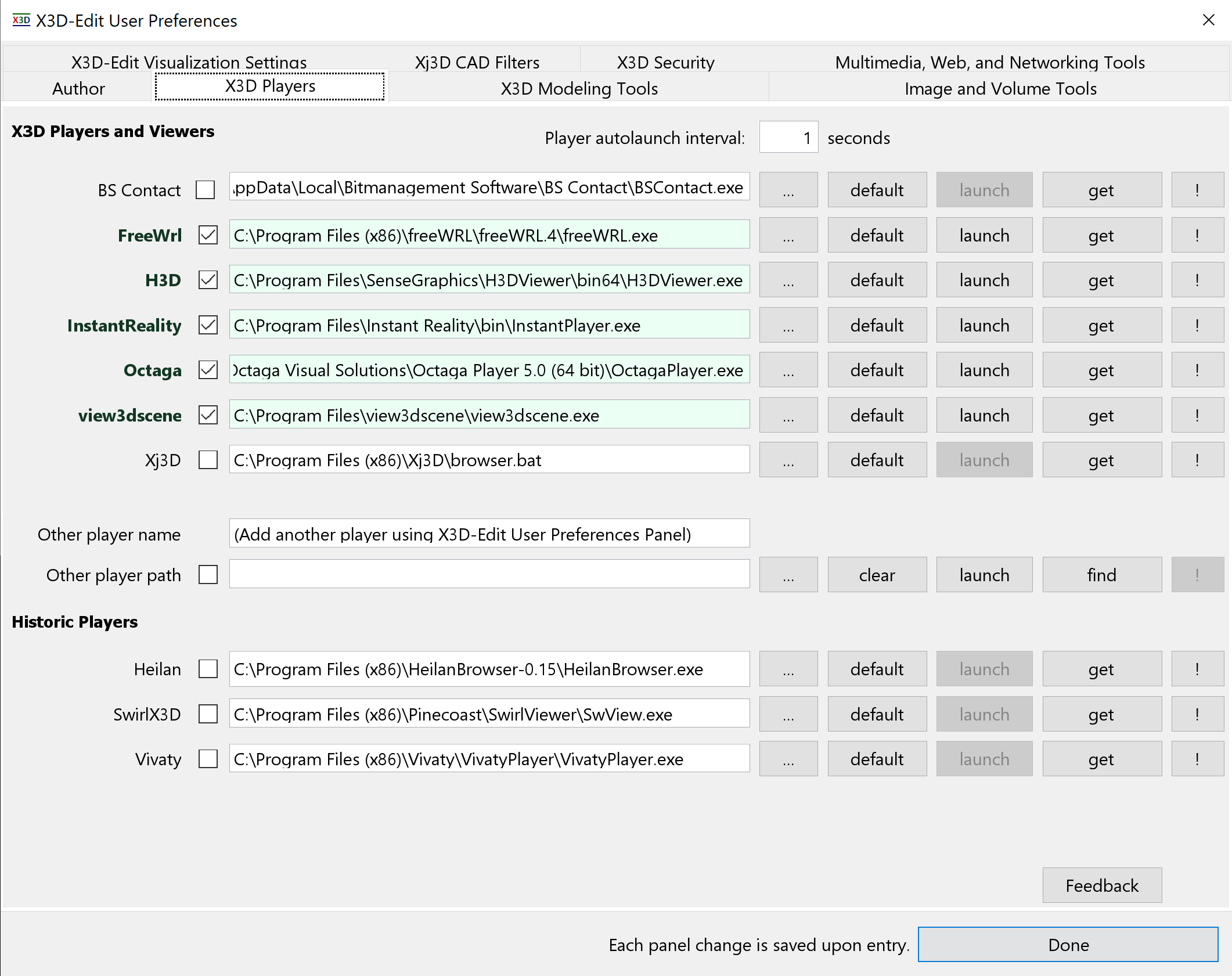Viewport: 1232px width, 976px height.
Task: Switch to the Xj3D CAD Filters tab
Action: pyautogui.click(x=477, y=62)
